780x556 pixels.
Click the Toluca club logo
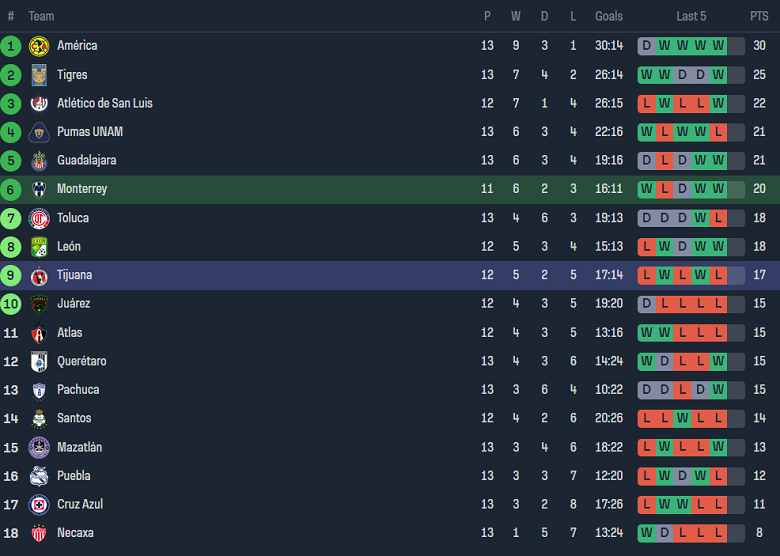[x=39, y=218]
